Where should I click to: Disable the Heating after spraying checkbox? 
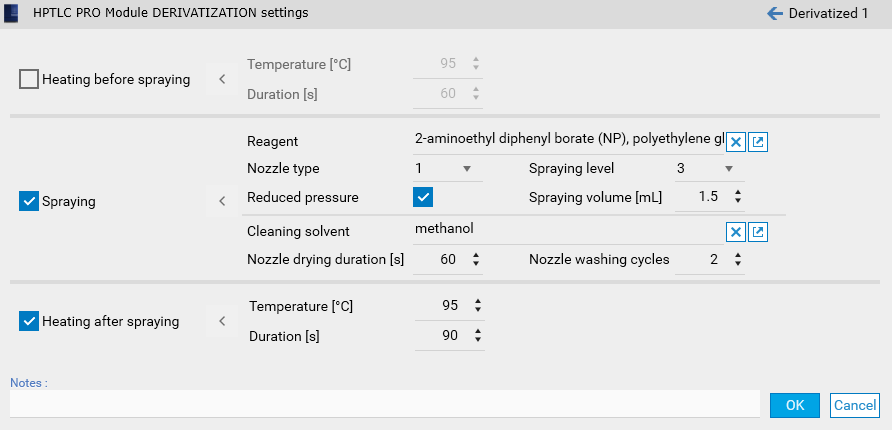click(29, 321)
